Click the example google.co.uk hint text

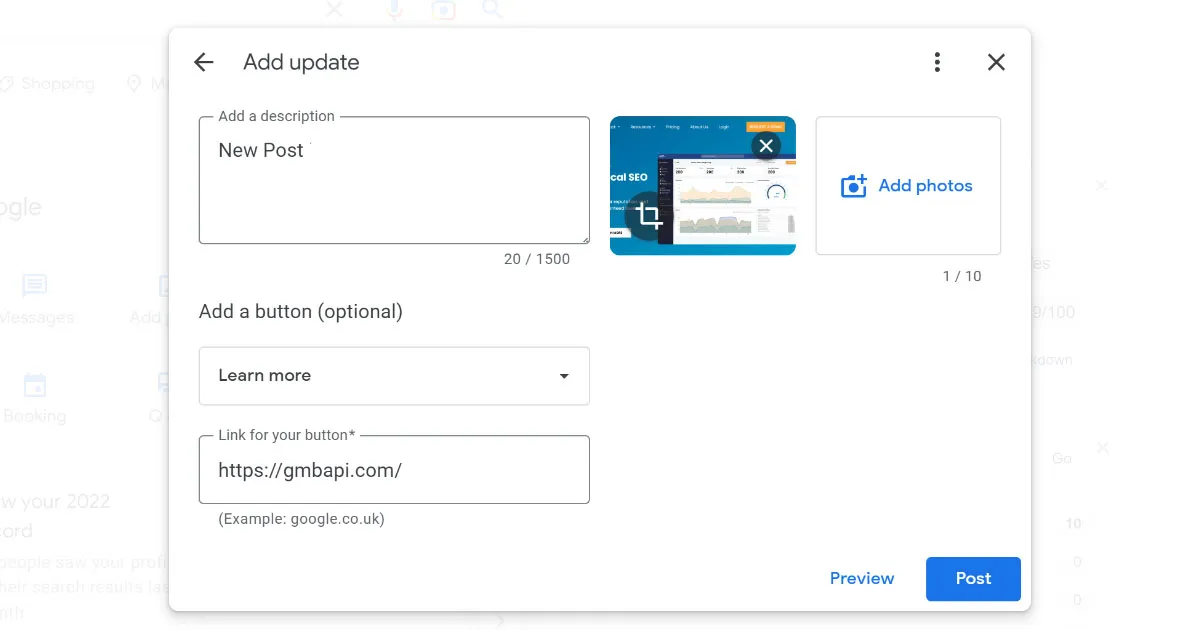[301, 519]
